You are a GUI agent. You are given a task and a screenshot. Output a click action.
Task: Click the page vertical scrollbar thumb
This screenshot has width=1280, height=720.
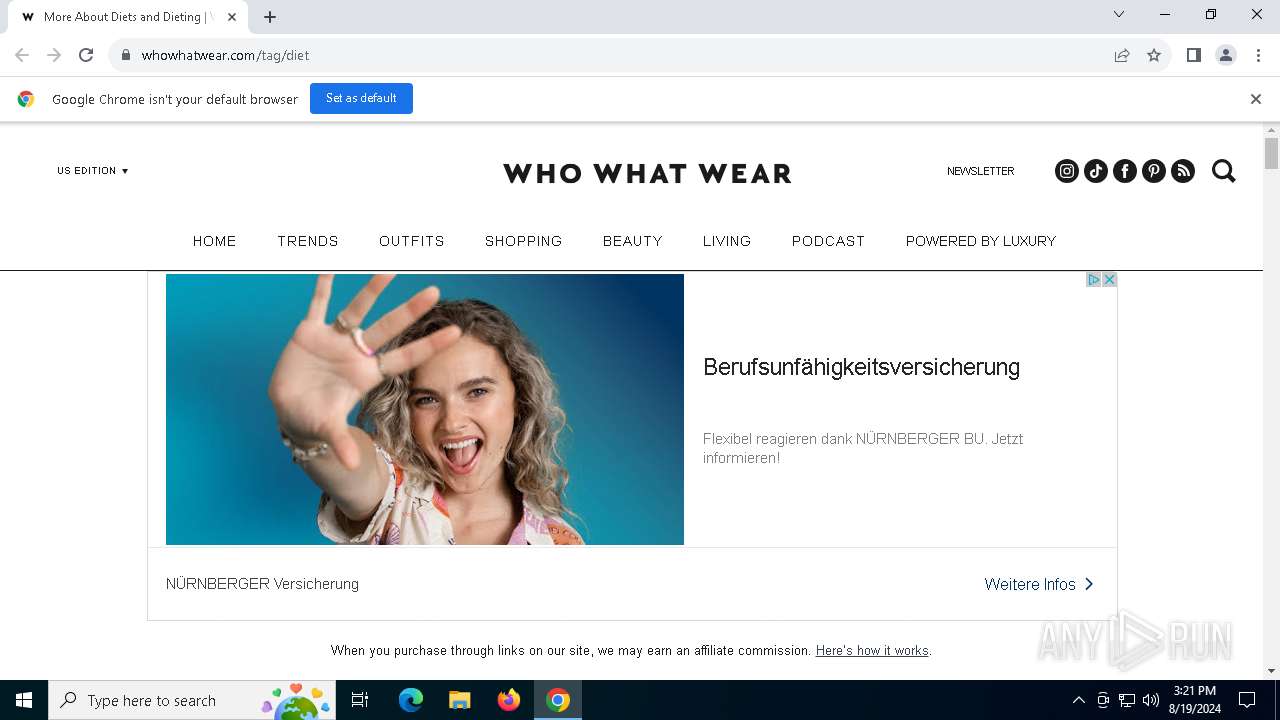point(1271,154)
